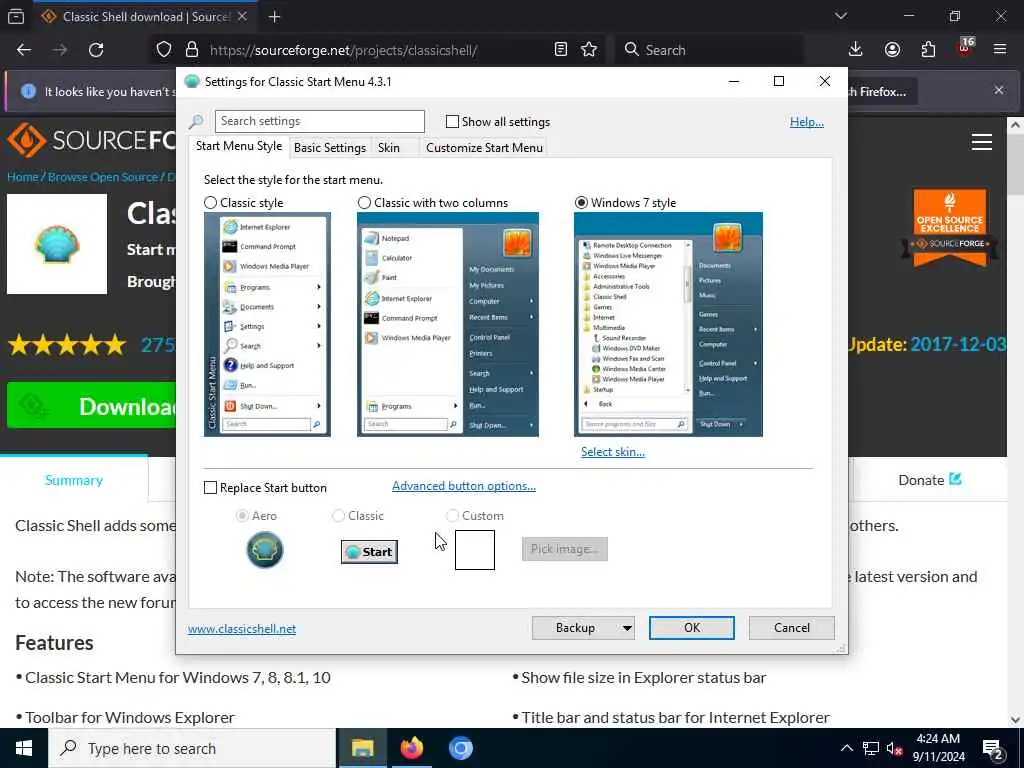Switch to Start Menu Style tab

tap(239, 146)
